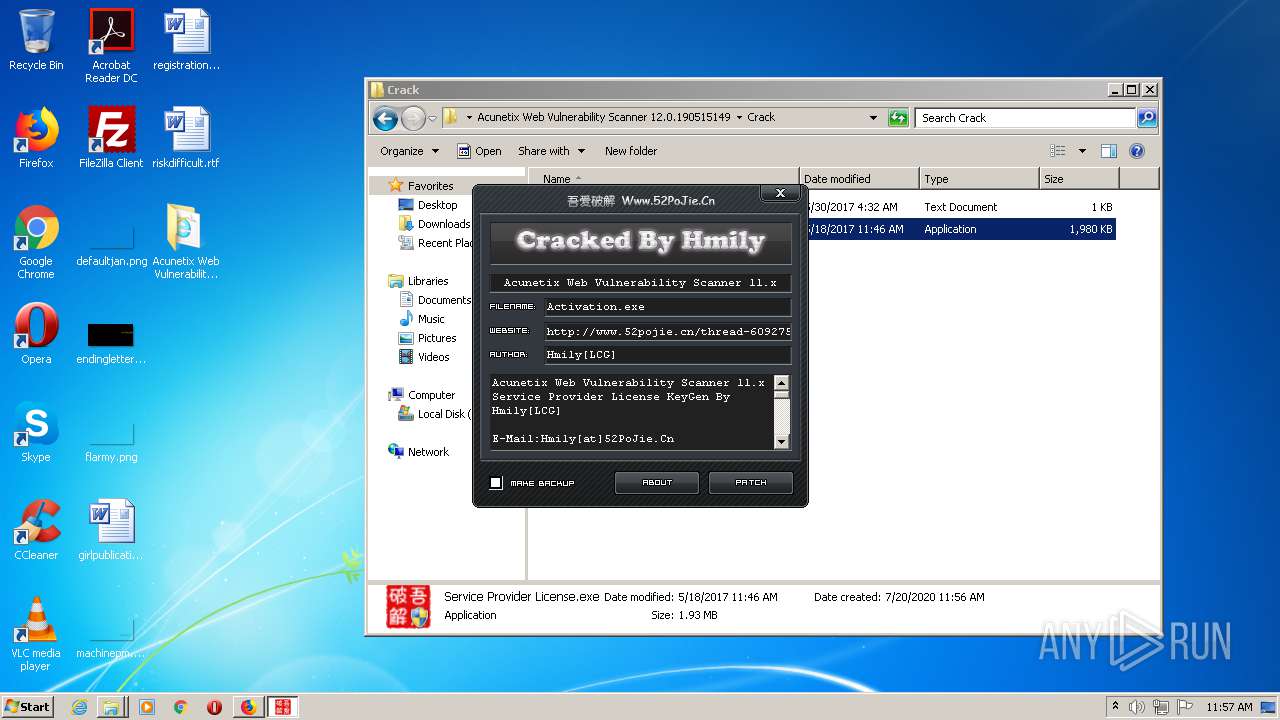The height and width of the screenshot is (720, 1280).
Task: Click Open in the Explorer toolbar
Action: (x=479, y=151)
